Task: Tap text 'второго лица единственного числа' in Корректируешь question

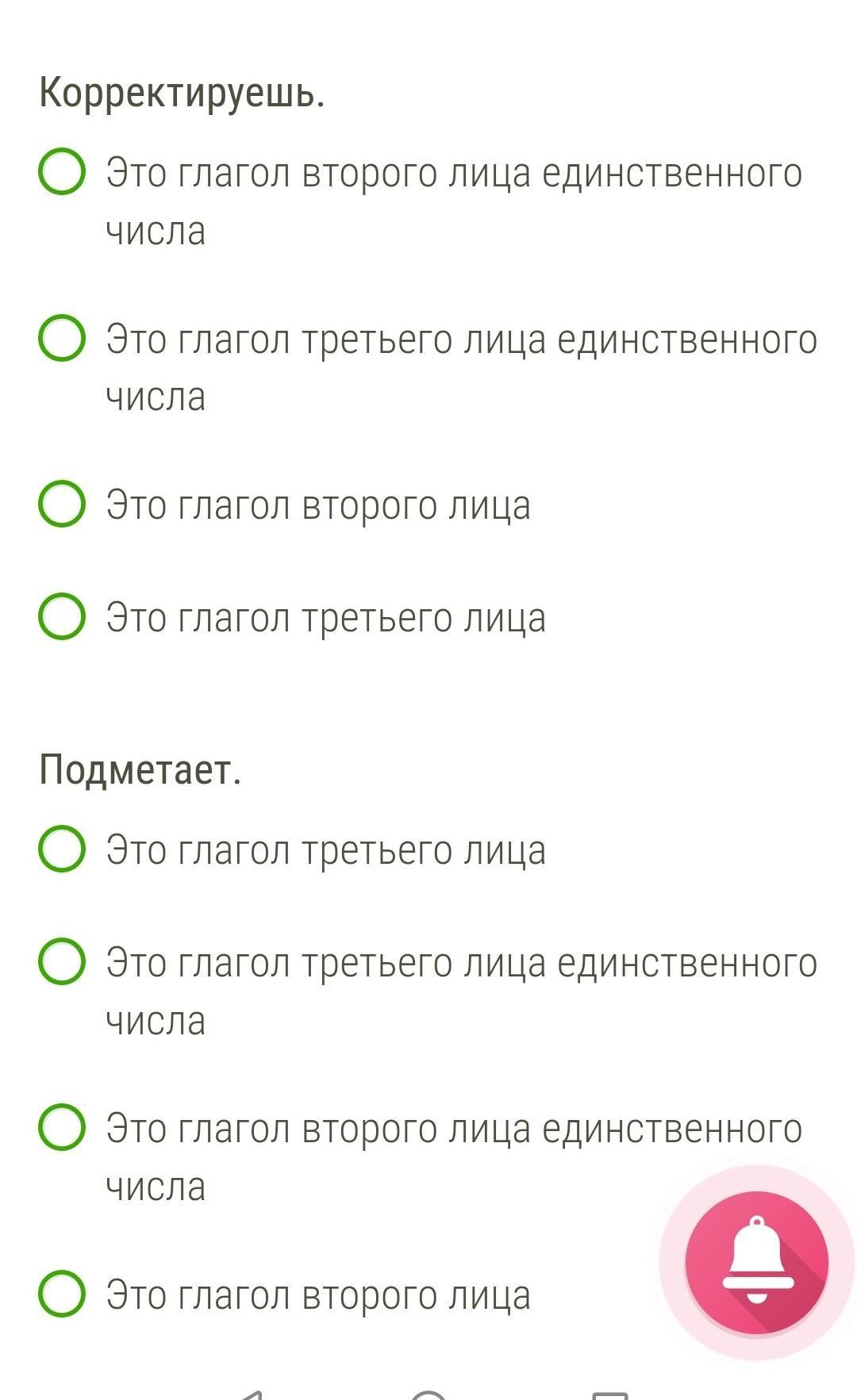Action: (x=454, y=201)
